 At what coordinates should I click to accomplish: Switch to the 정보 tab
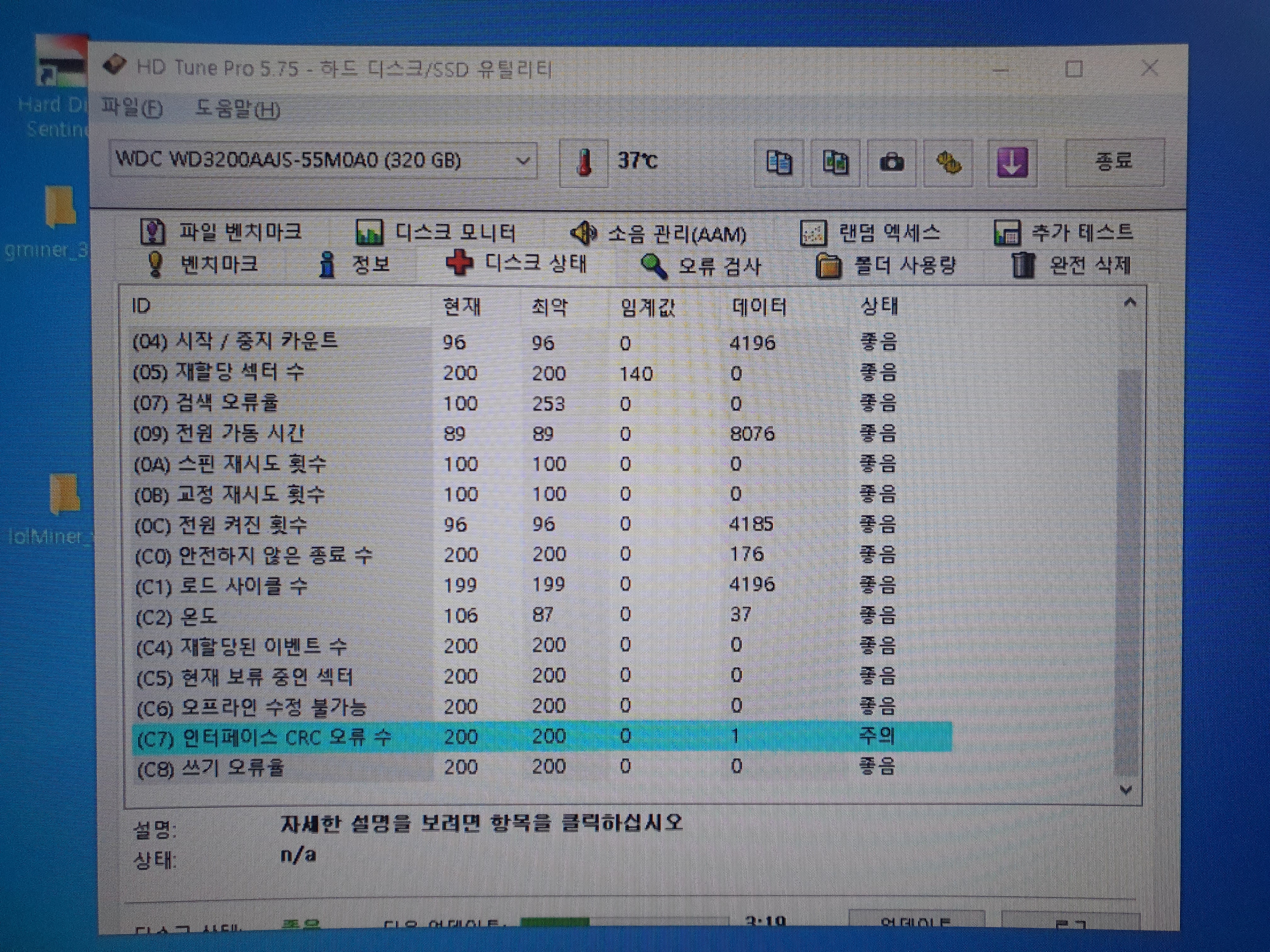355,264
